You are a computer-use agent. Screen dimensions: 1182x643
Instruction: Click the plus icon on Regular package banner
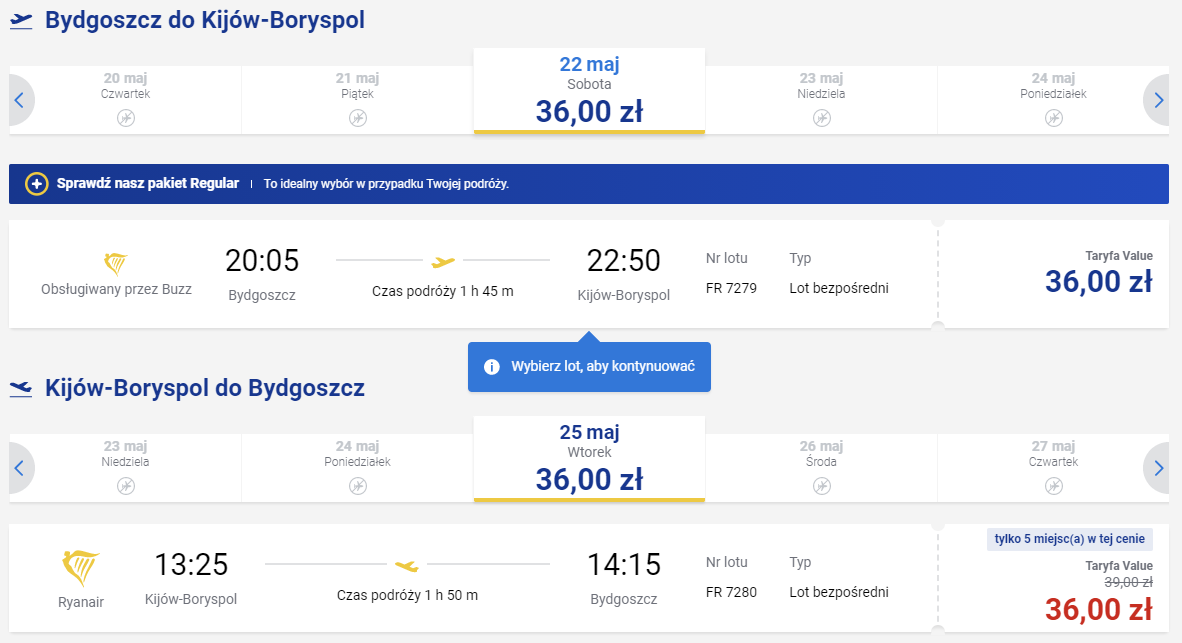(36, 184)
